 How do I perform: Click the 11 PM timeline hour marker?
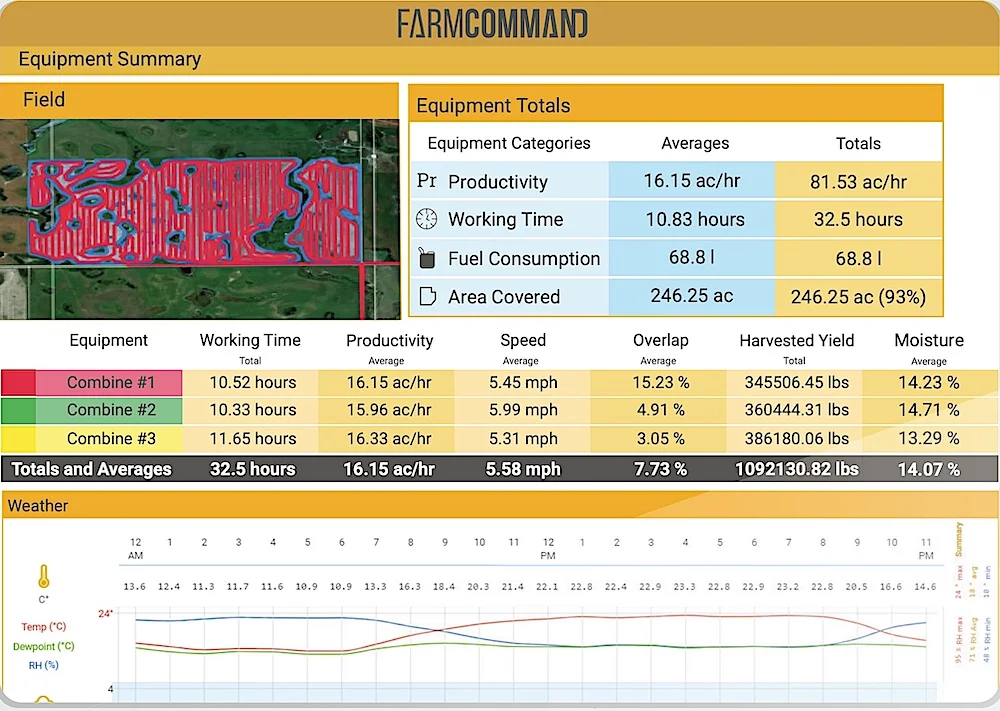926,548
